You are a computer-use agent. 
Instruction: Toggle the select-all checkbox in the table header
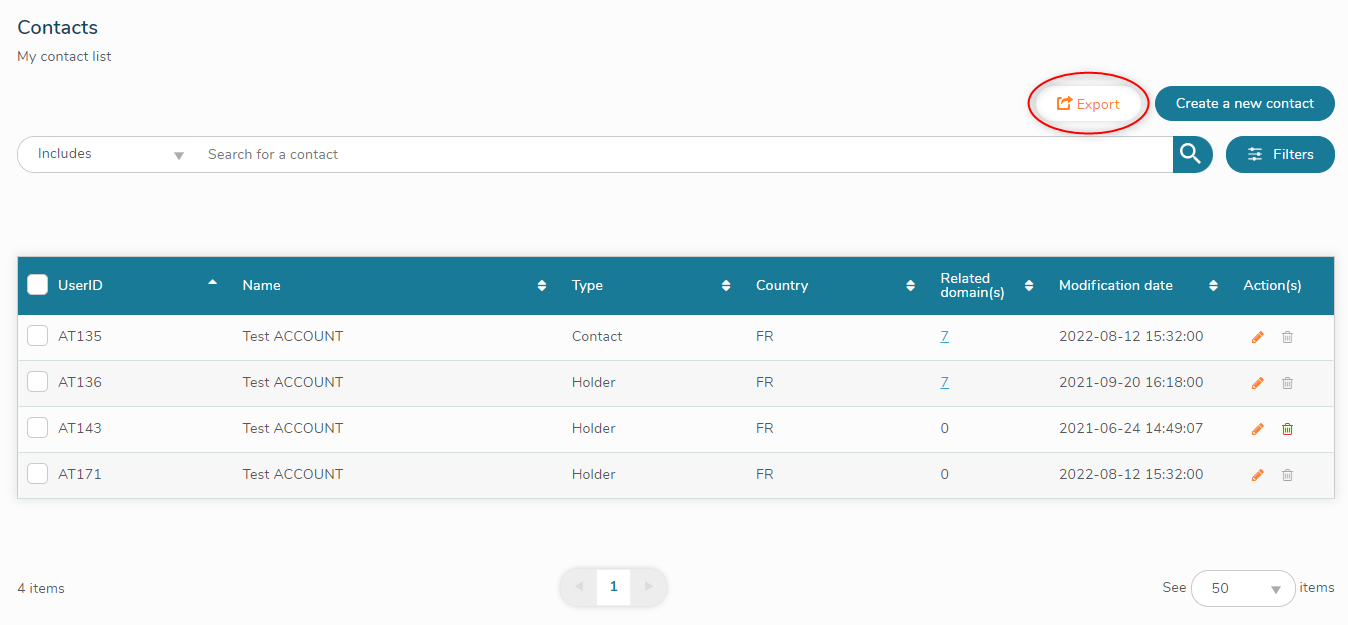[37, 284]
